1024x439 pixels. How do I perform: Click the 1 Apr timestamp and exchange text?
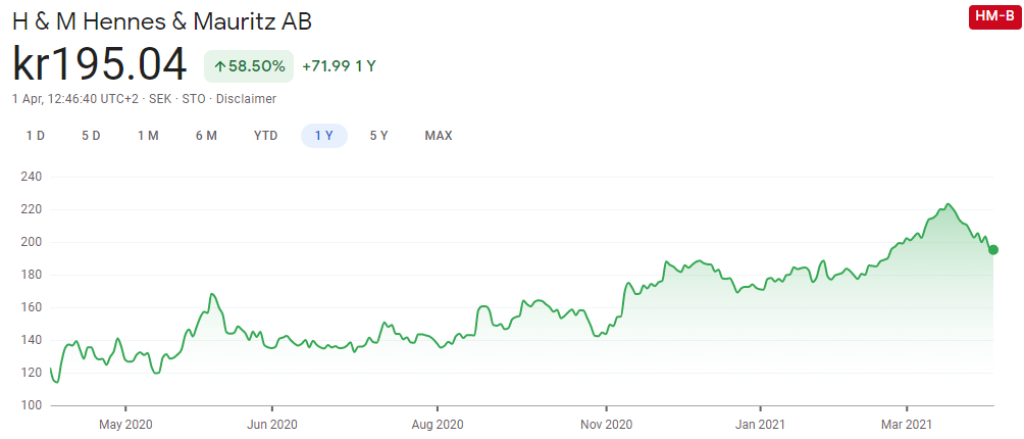(110, 99)
